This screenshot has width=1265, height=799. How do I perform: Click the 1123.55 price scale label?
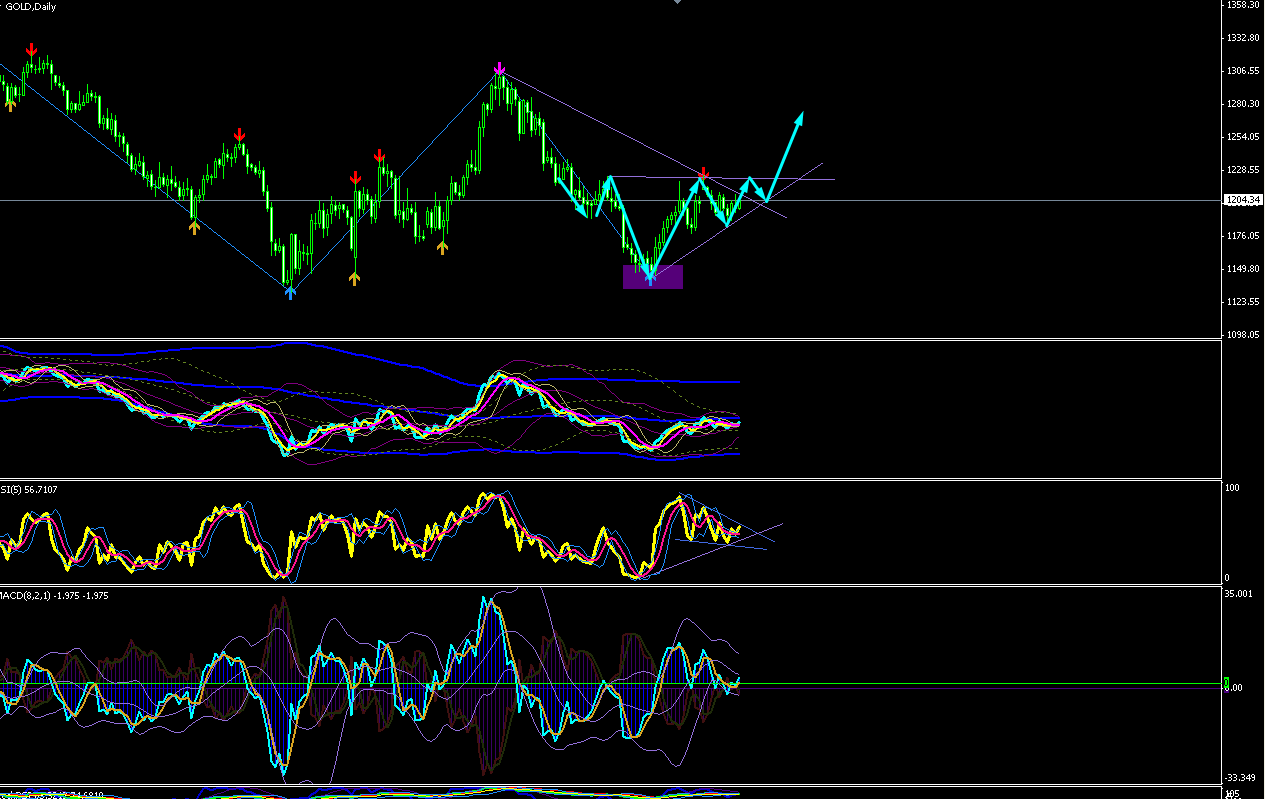[1243, 302]
